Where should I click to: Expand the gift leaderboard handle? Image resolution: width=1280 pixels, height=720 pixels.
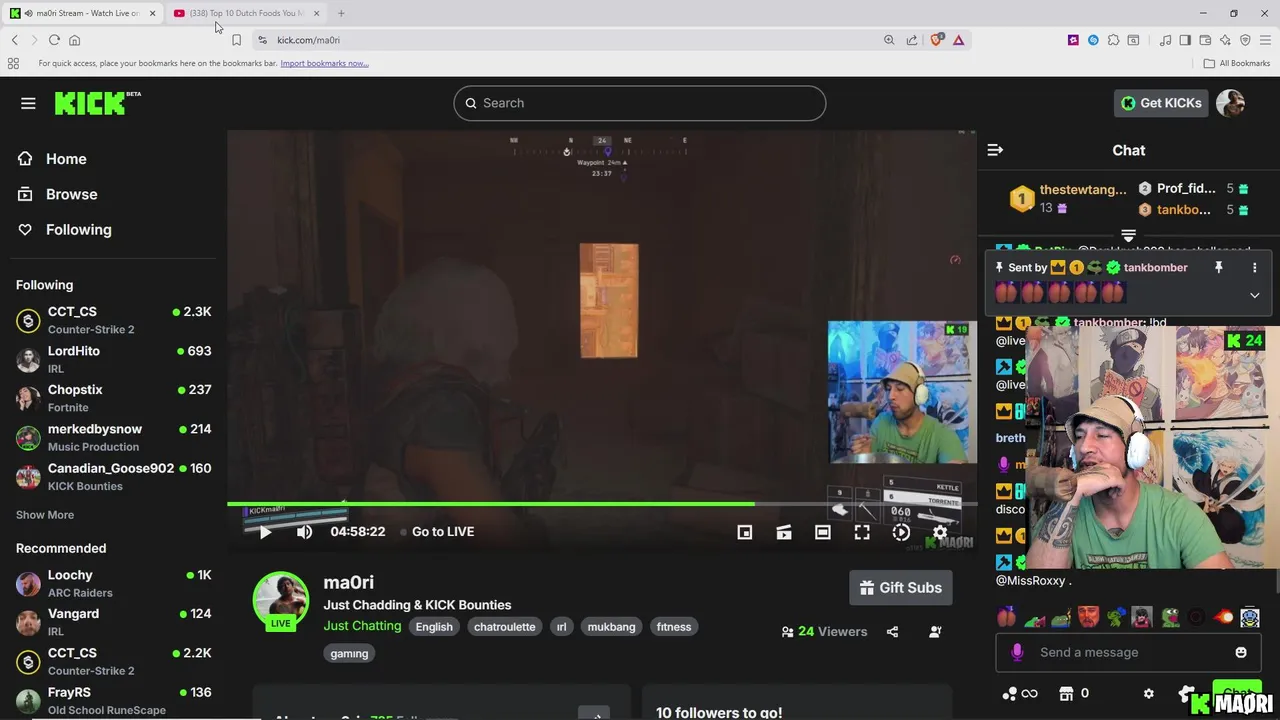coord(1129,236)
